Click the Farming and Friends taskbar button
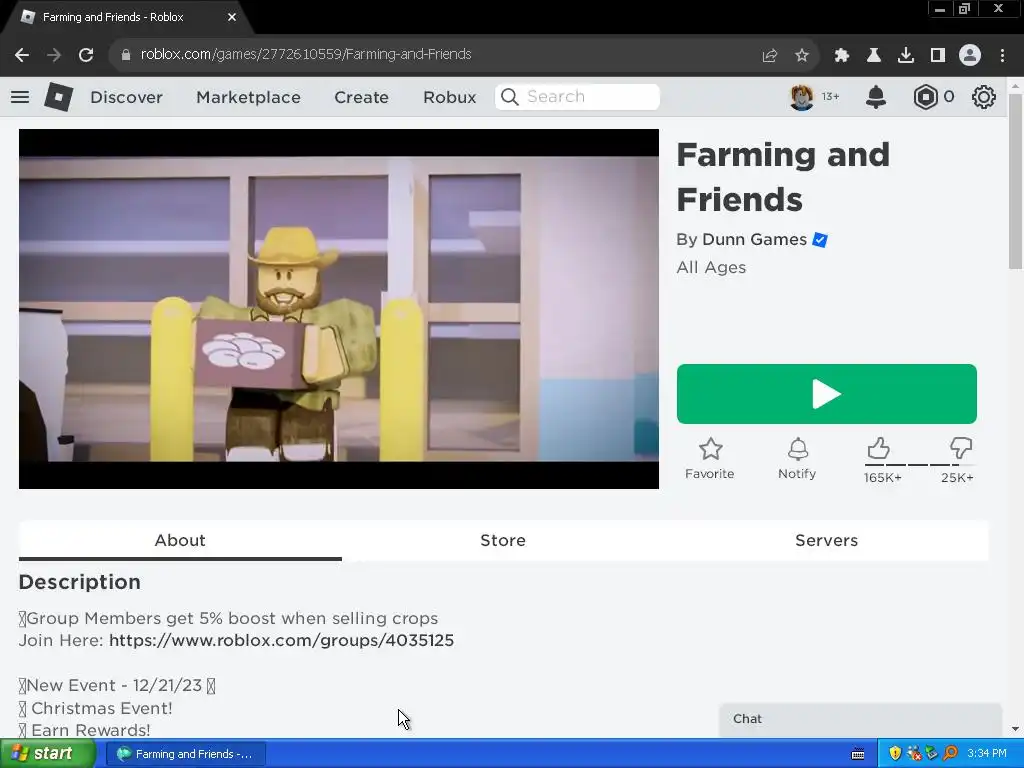 click(x=185, y=754)
